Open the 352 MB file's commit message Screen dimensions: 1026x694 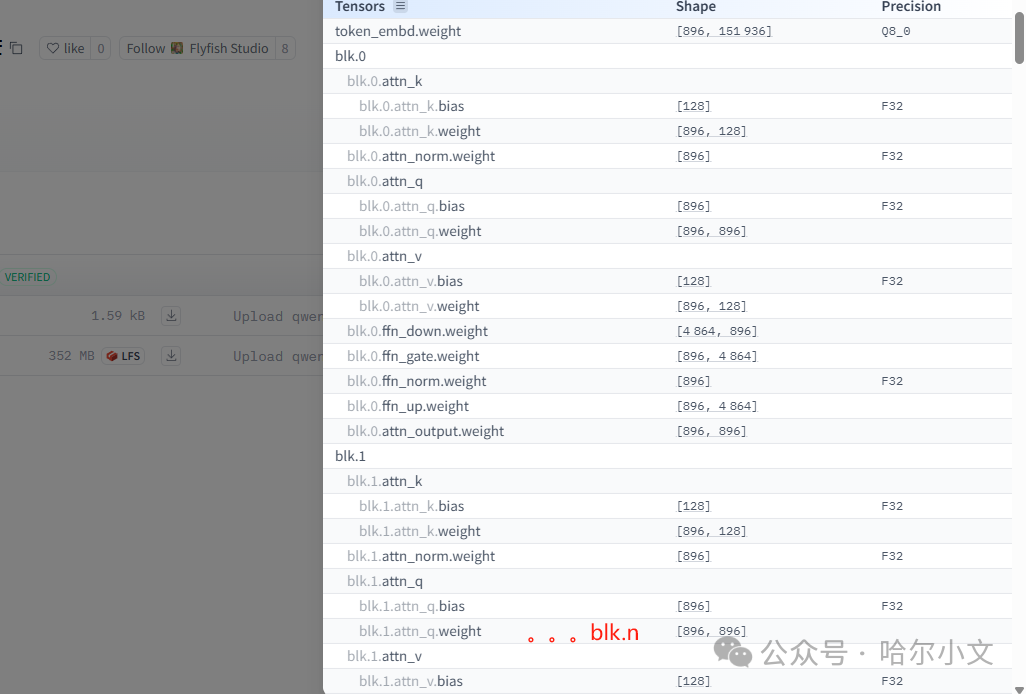[277, 356]
